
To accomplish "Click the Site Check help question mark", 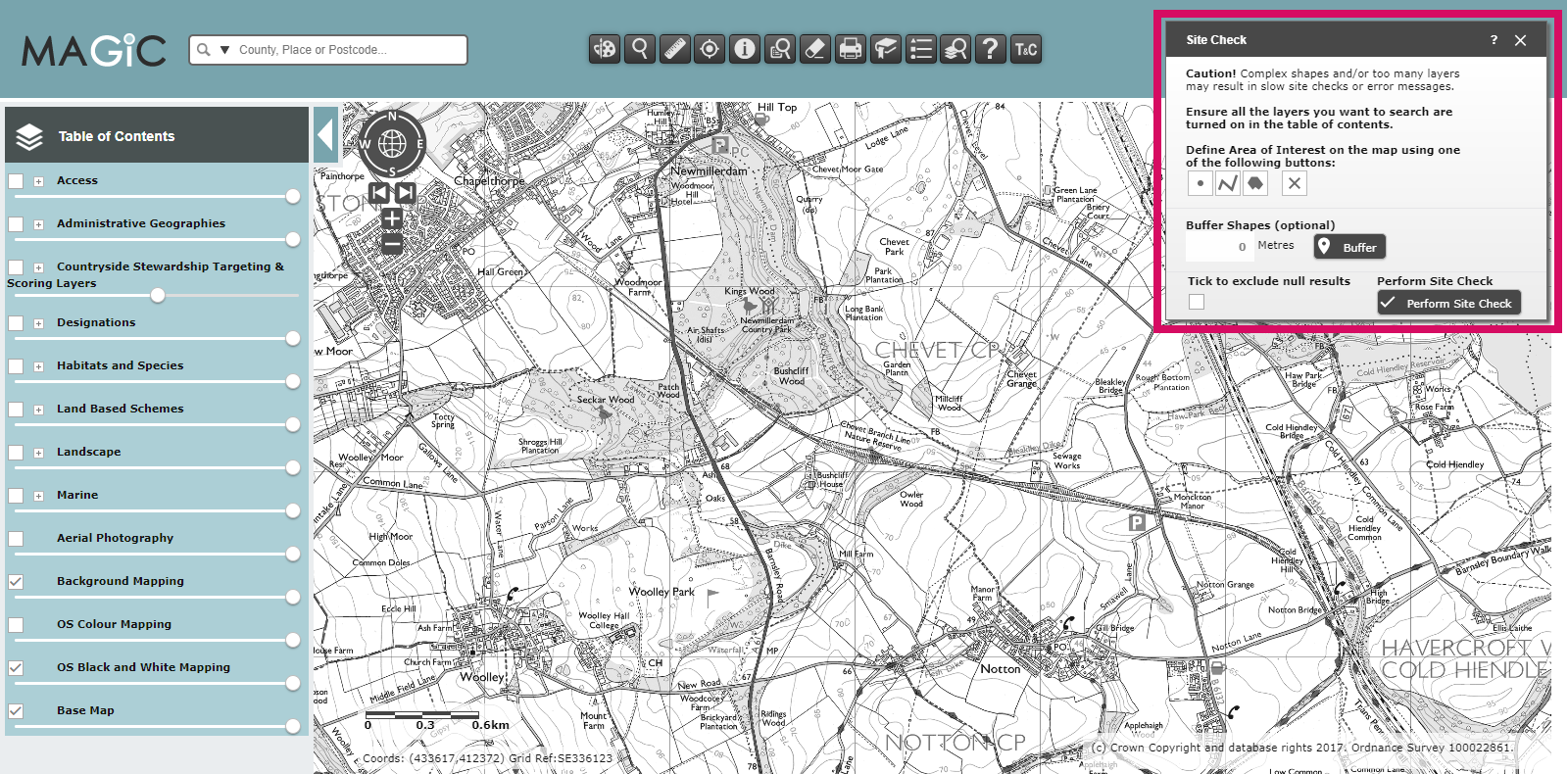I will 1494,40.
